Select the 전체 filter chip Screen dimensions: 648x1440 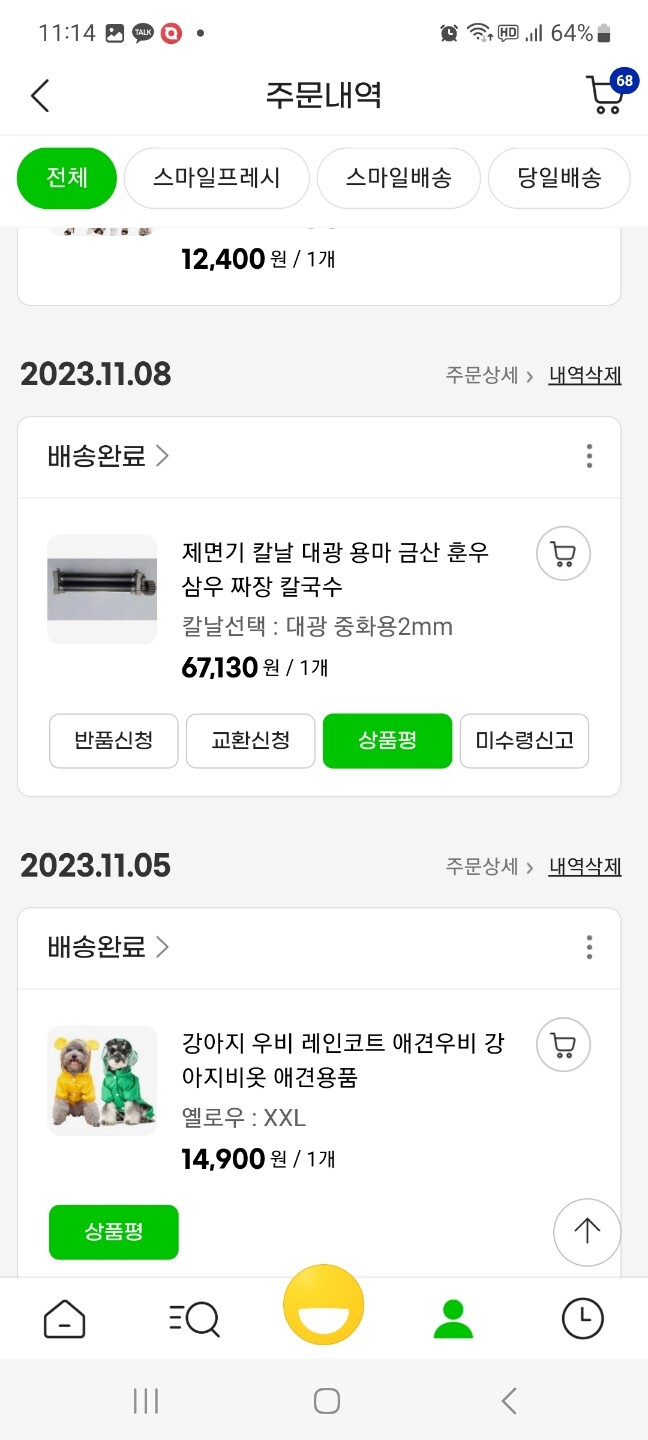coord(66,178)
